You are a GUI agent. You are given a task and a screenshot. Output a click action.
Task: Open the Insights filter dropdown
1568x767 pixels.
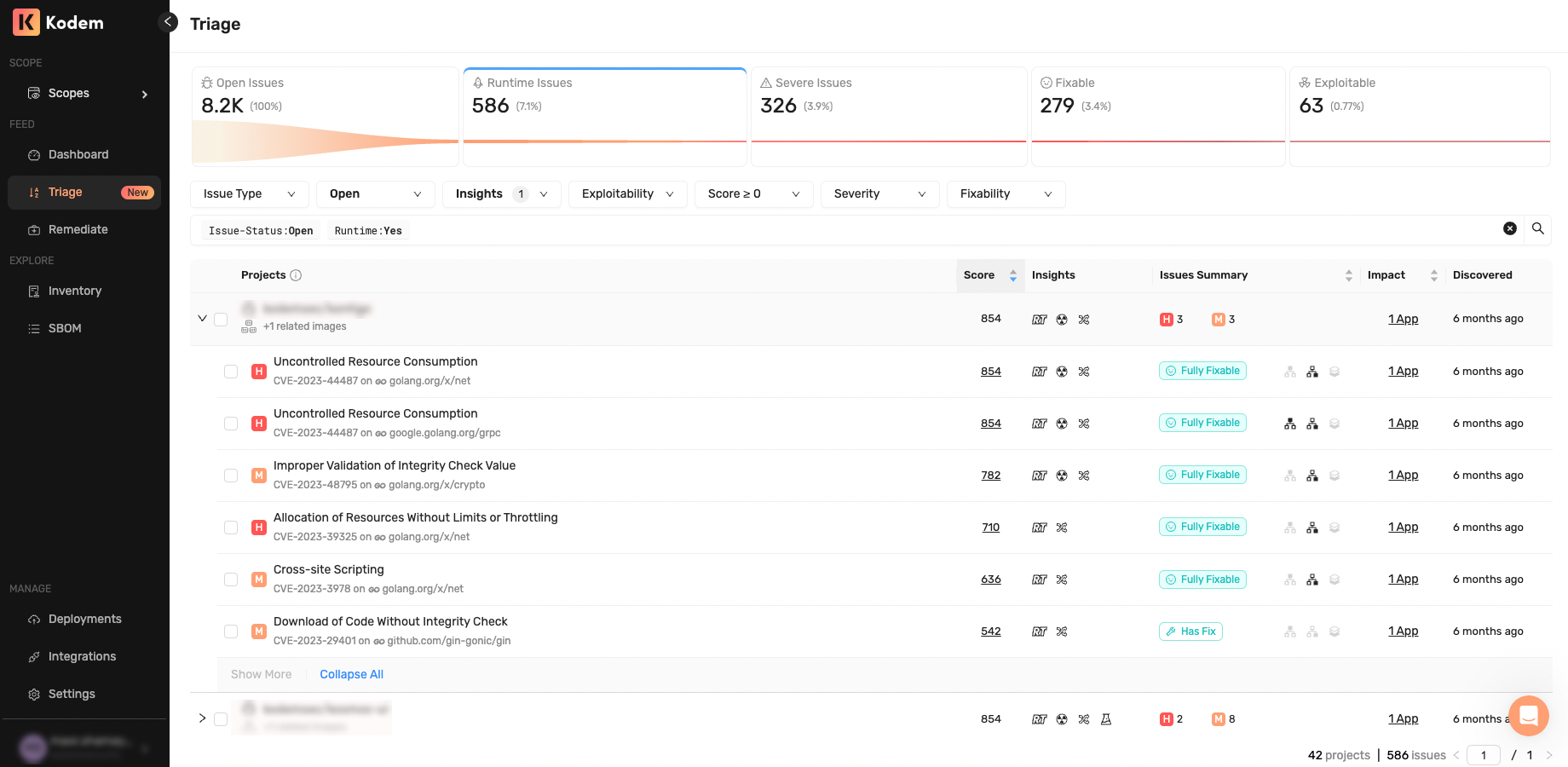click(502, 194)
